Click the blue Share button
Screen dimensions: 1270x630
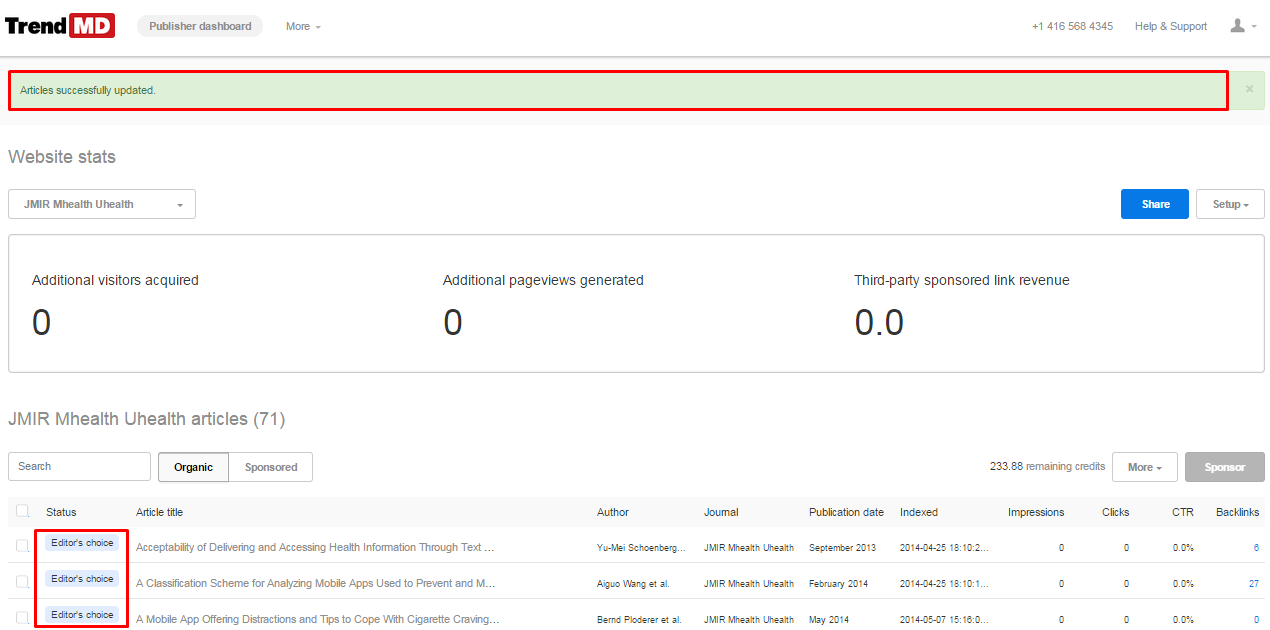pyautogui.click(x=1154, y=204)
